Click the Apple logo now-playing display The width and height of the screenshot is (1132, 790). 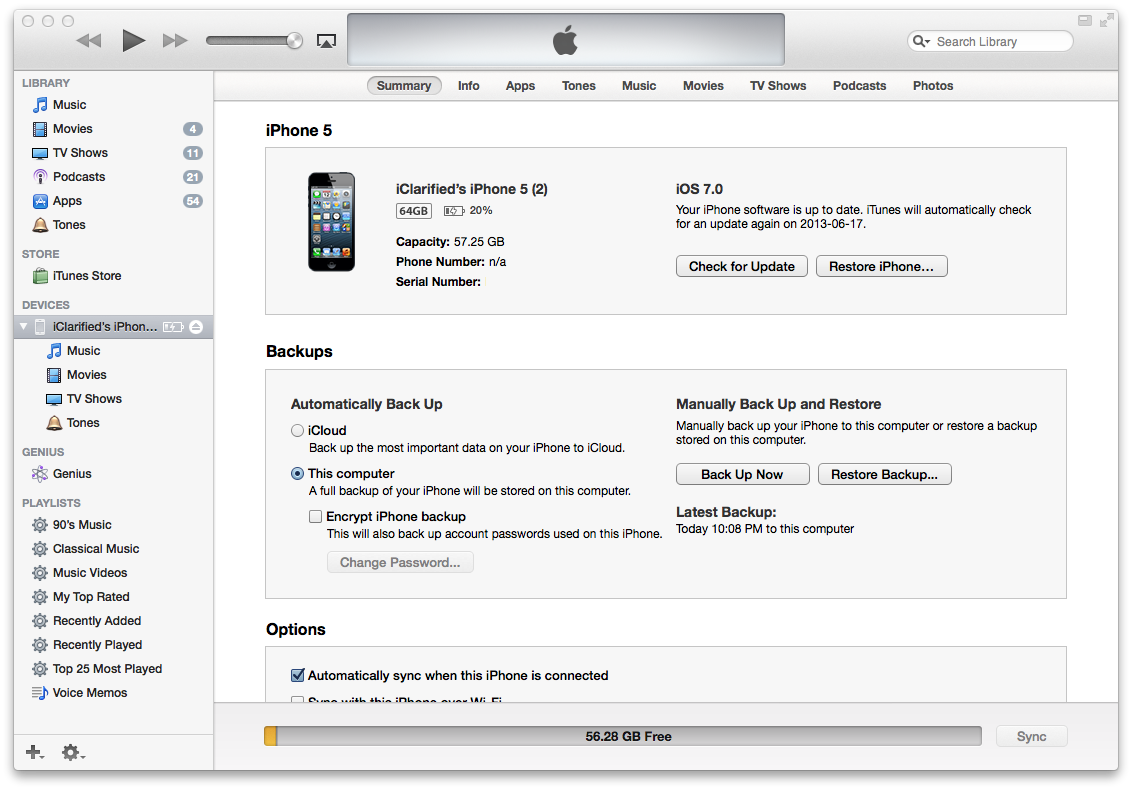(x=566, y=40)
